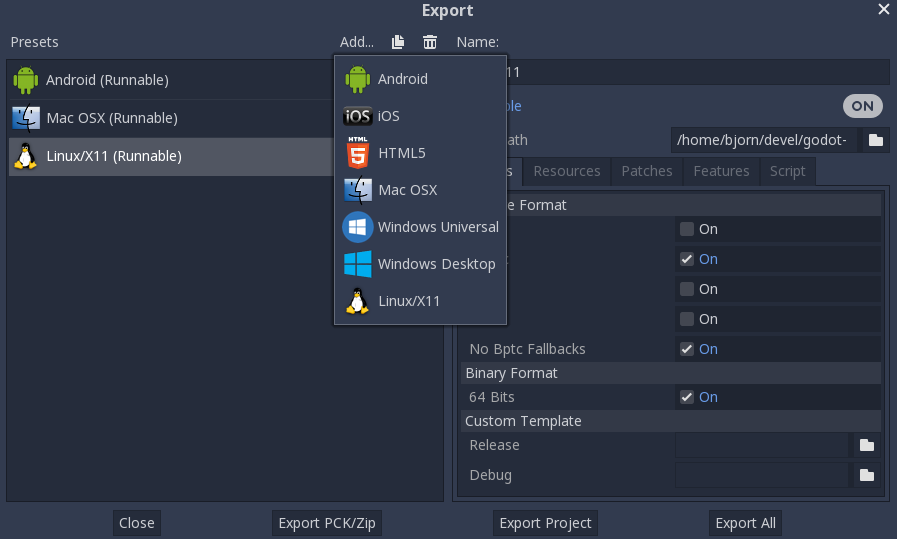Click the Binary Format section header
The width and height of the screenshot is (897, 539).
point(670,373)
